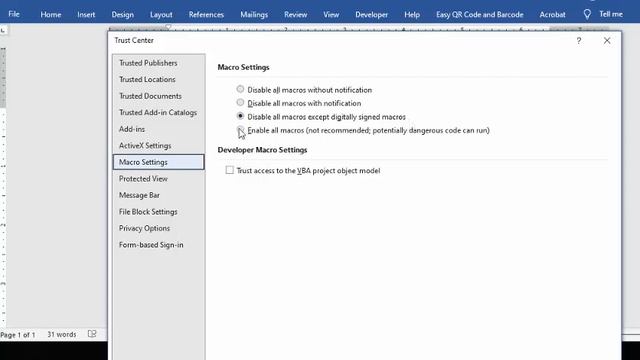Open the Help ribbon tab
Image resolution: width=640 pixels, height=360 pixels.
(412, 15)
